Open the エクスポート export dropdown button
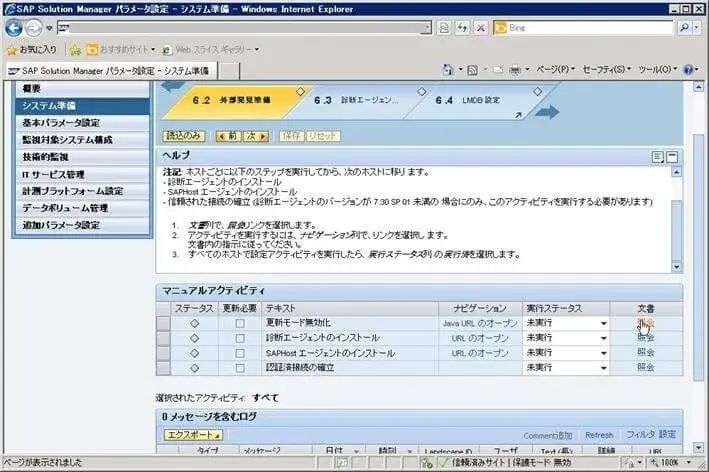709x472 pixels. point(193,435)
